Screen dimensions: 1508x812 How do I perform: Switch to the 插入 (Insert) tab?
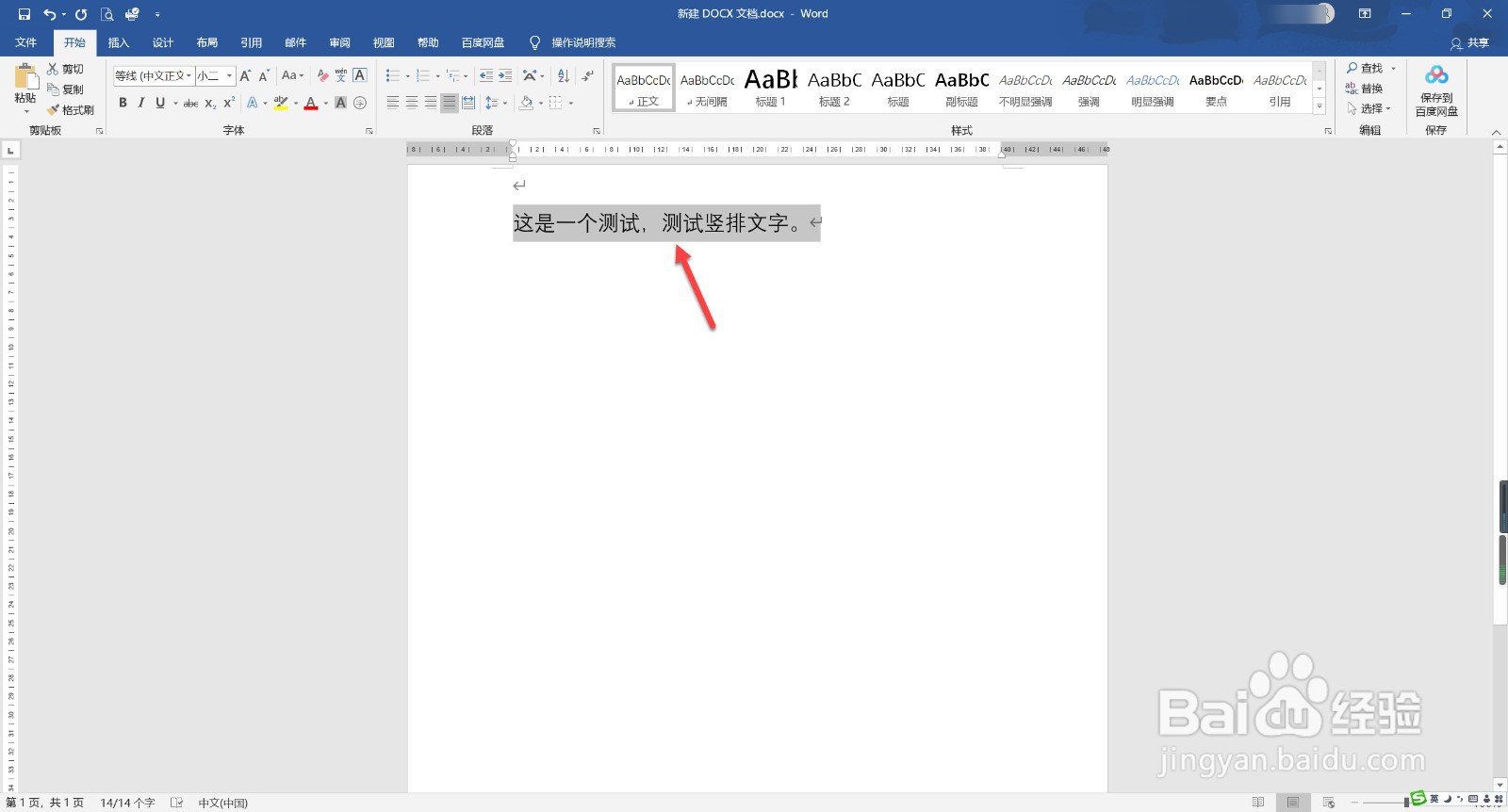pyautogui.click(x=119, y=42)
